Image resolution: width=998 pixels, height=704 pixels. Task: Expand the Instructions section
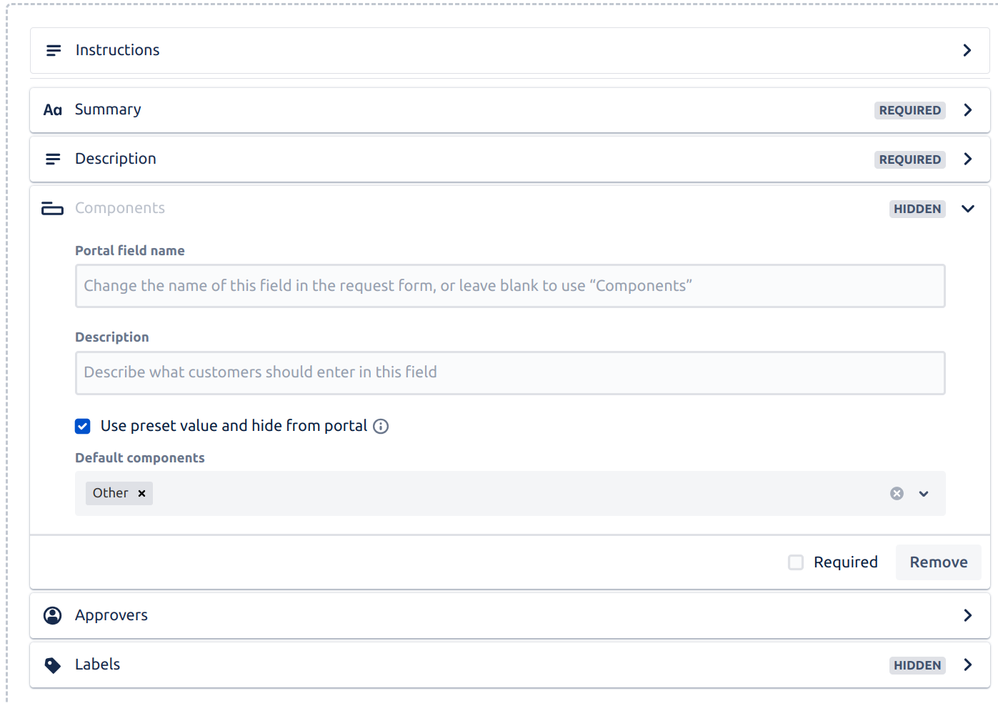967,50
